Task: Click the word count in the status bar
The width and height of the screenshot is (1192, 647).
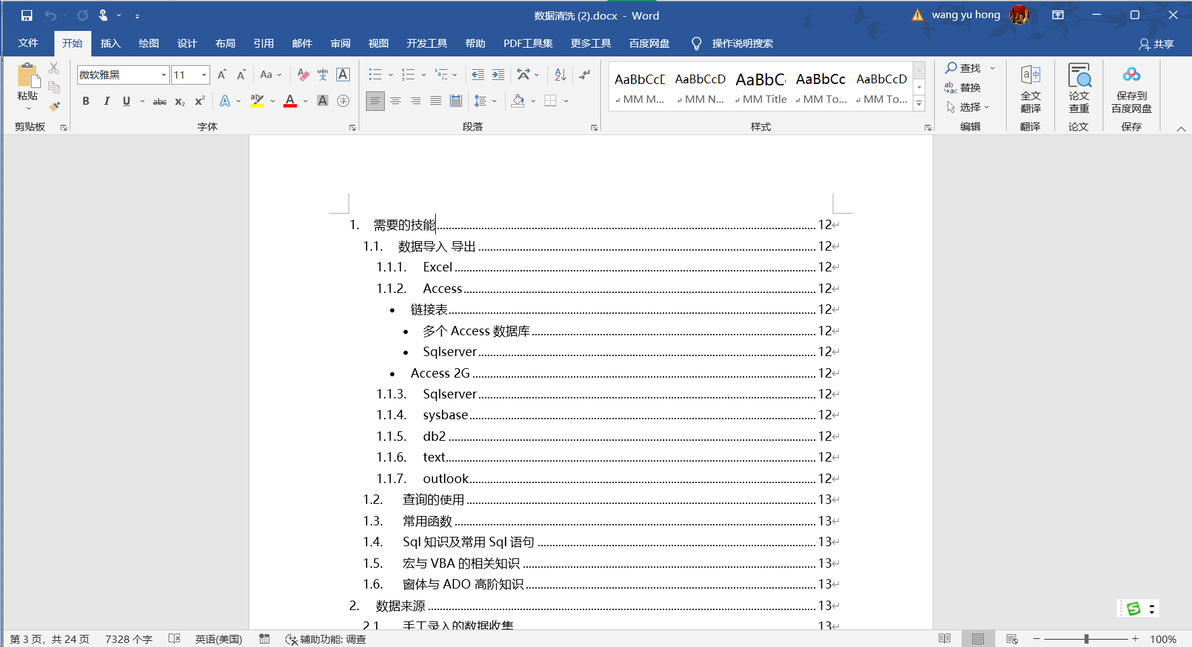Action: (x=128, y=639)
